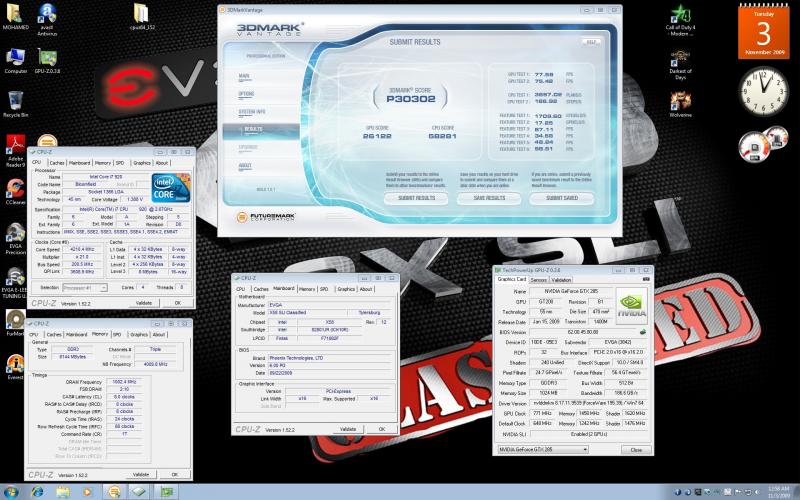
Task: Click Validate in CPU tab CPU-Z window
Action: pyautogui.click(x=144, y=303)
